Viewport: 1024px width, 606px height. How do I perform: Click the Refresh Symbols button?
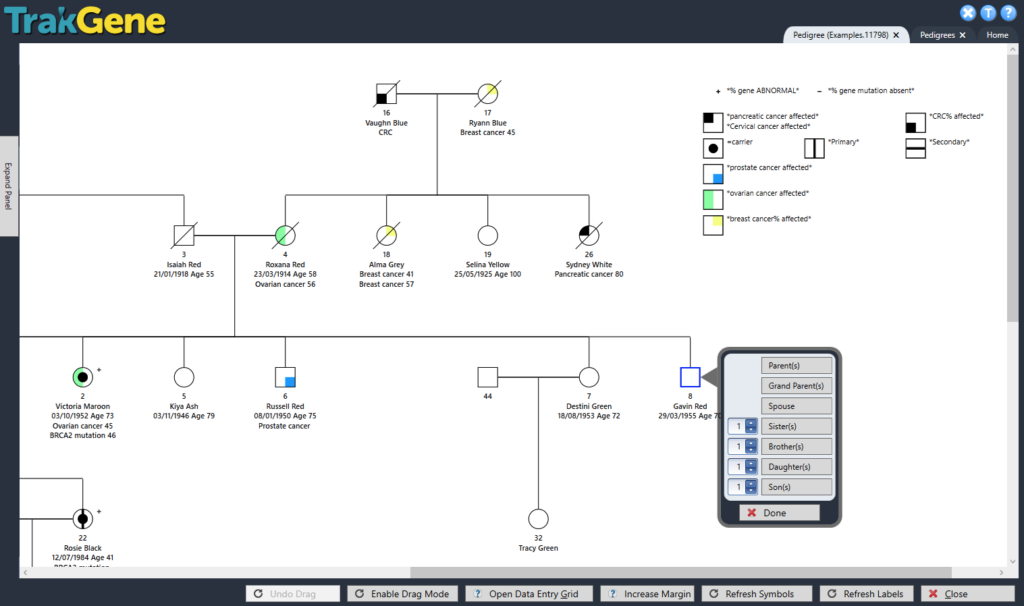(757, 593)
